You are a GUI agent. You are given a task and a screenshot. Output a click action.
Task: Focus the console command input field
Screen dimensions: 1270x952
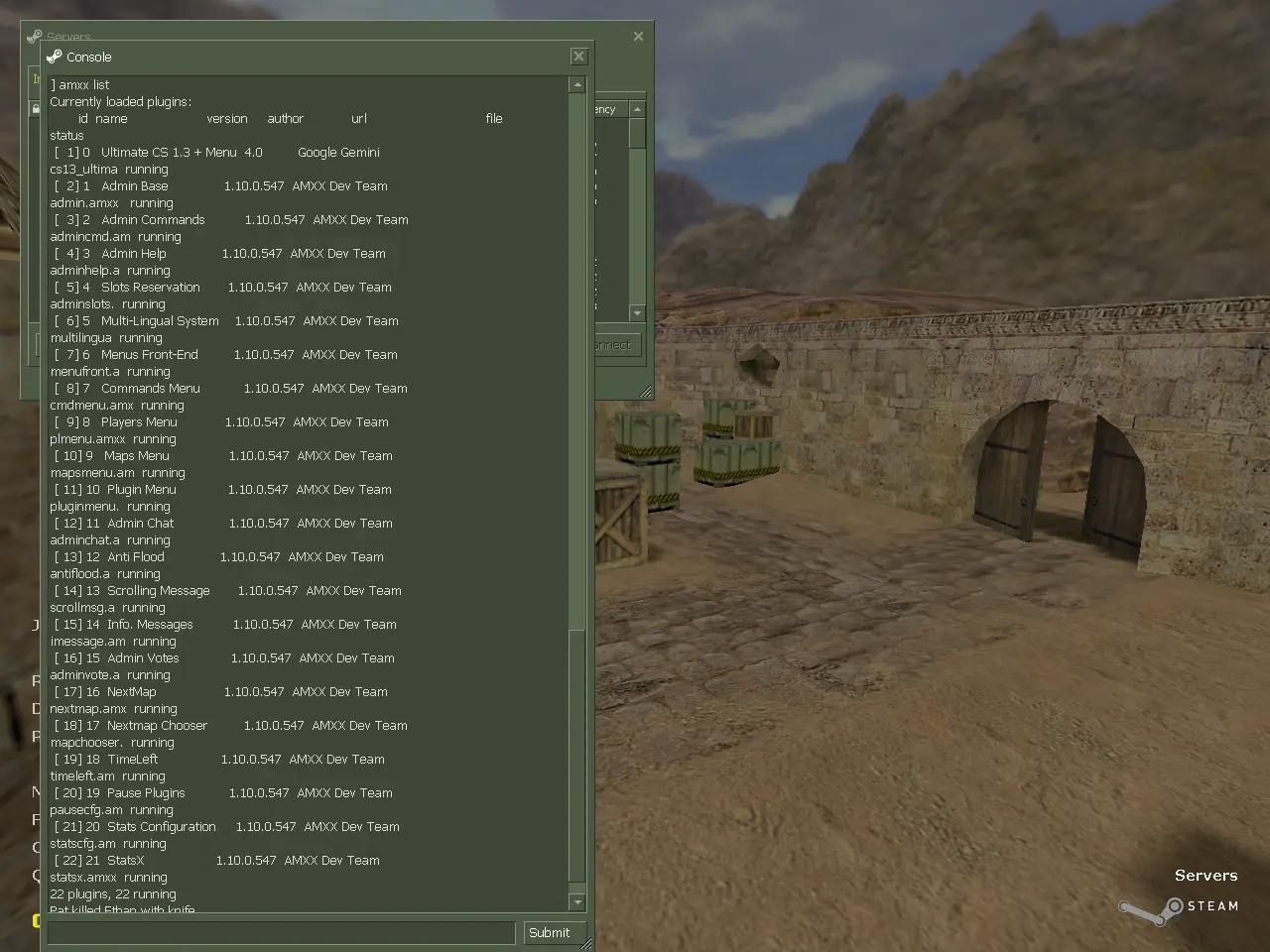pyautogui.click(x=281, y=933)
